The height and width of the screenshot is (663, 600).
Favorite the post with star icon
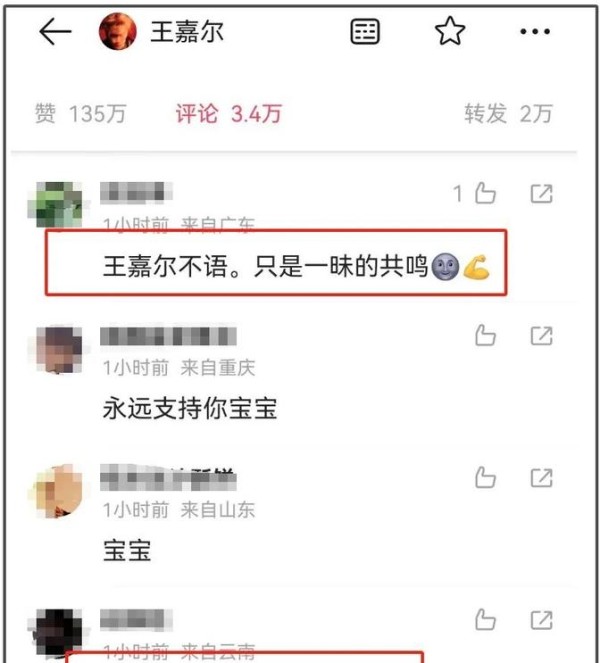tap(450, 31)
